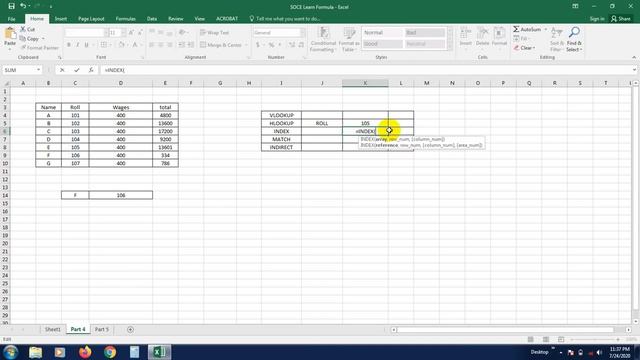Open the Name Box dropdown

click(x=38, y=70)
